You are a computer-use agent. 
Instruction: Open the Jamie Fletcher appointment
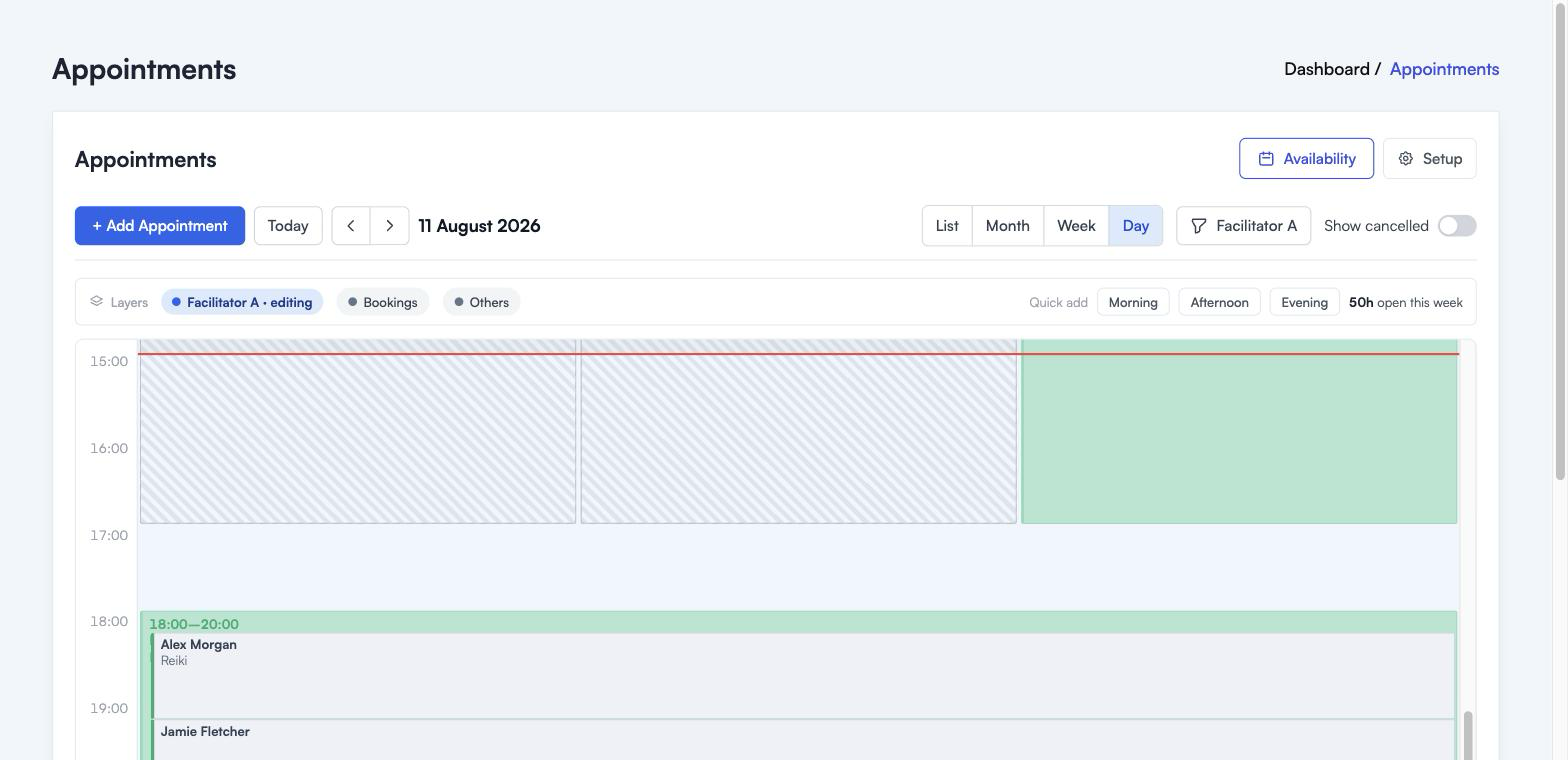(x=803, y=740)
